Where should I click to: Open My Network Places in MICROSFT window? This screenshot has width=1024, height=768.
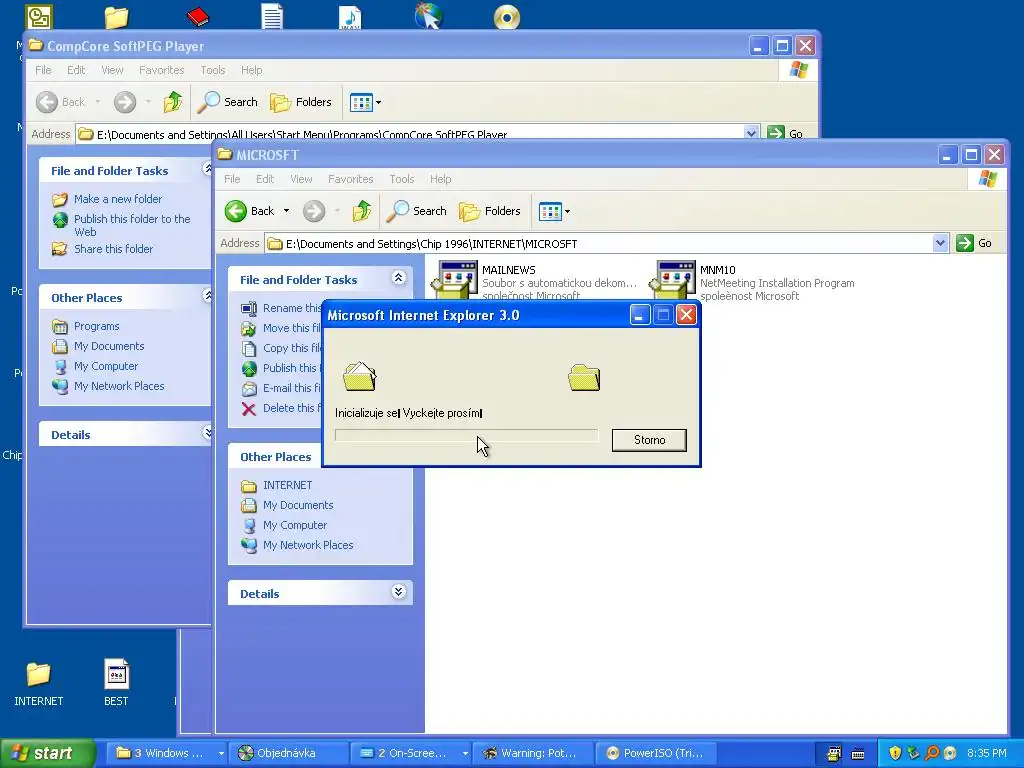pyautogui.click(x=308, y=545)
